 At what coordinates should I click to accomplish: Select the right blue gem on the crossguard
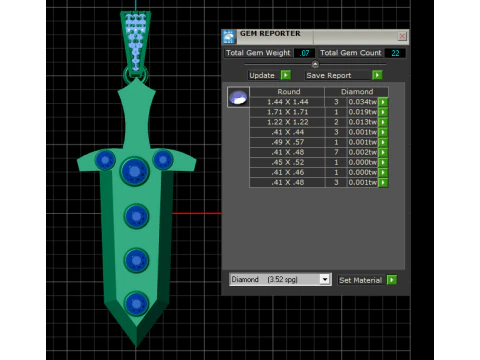pos(163,160)
